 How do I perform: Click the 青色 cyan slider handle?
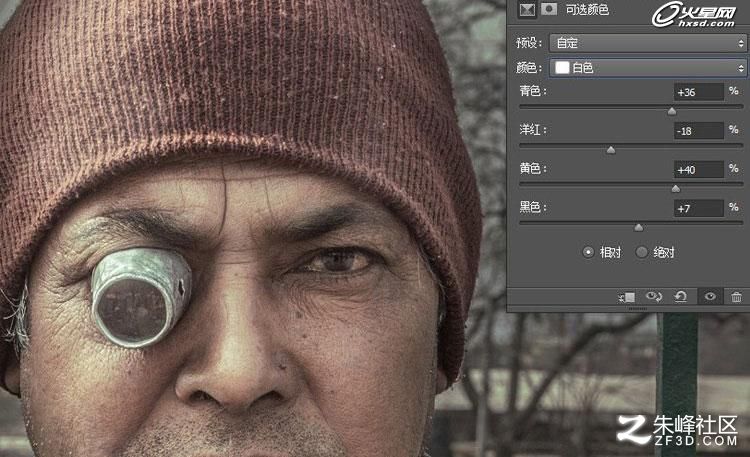tap(672, 111)
